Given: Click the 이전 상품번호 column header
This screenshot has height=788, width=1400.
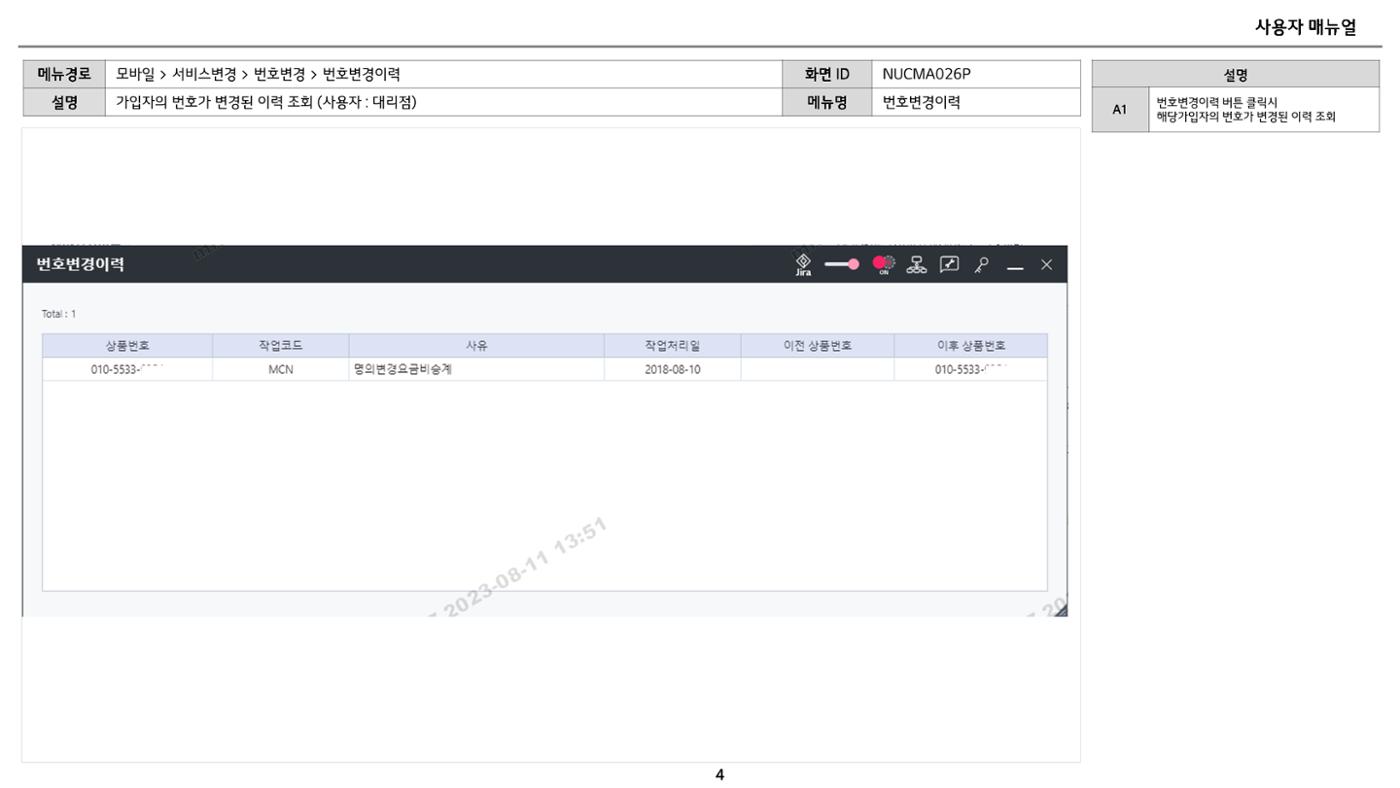Looking at the screenshot, I should click(x=818, y=346).
